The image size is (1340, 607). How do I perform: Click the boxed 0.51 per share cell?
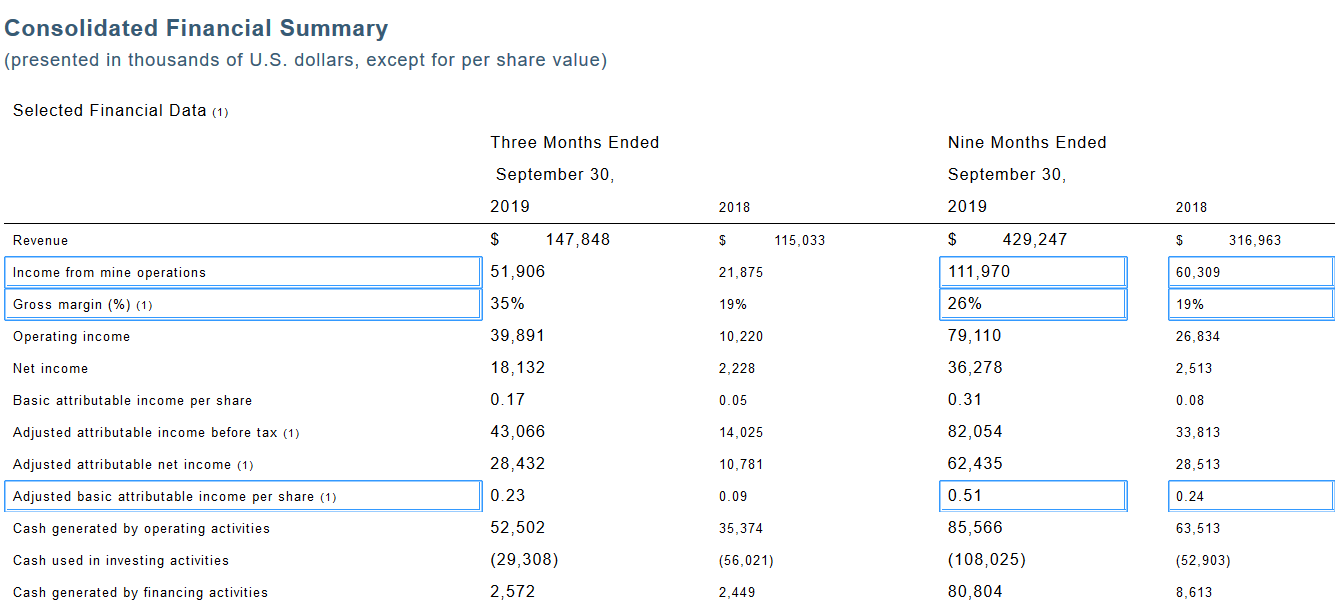1033,496
